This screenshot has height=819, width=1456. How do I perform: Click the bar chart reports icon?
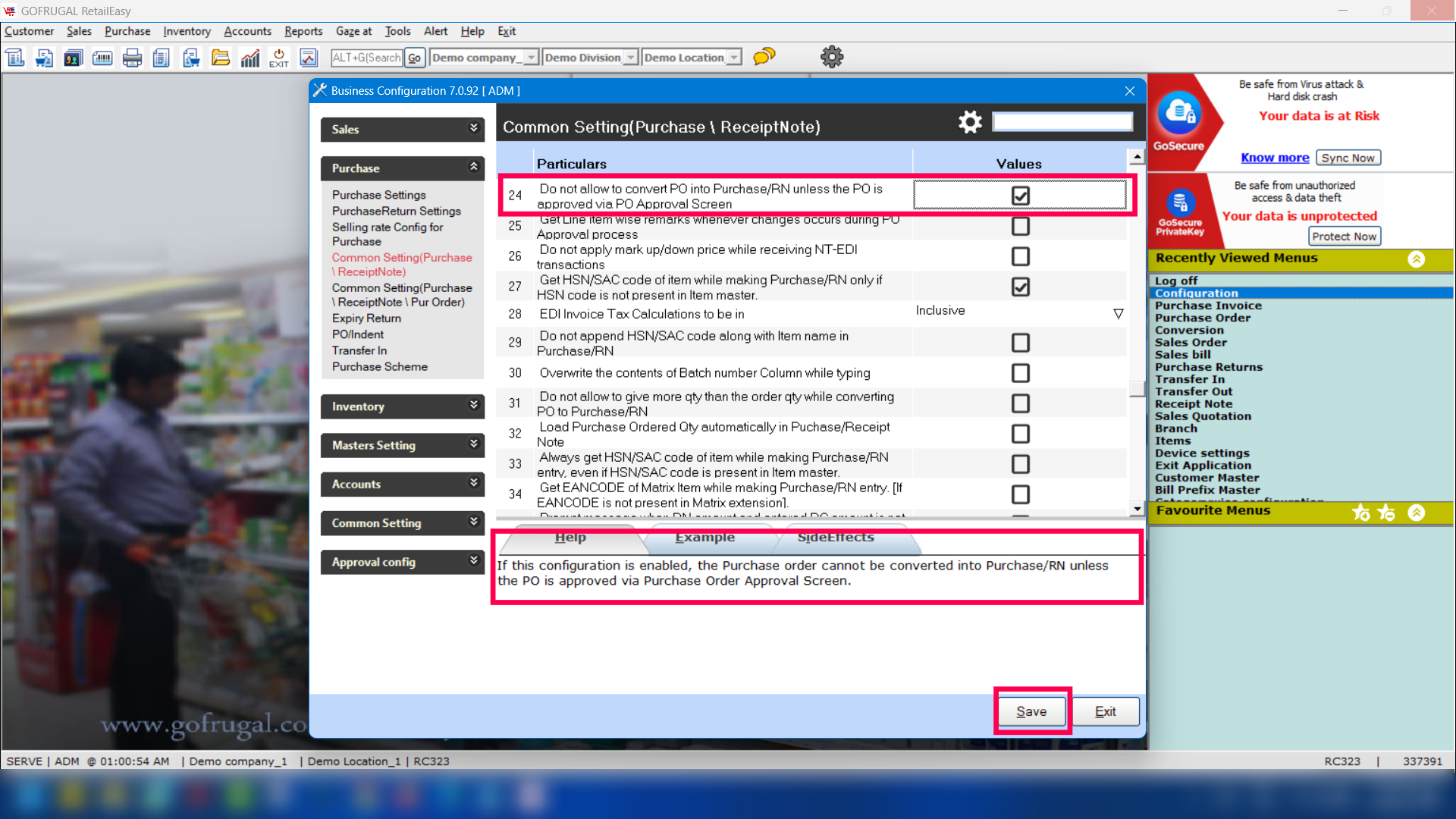click(249, 58)
